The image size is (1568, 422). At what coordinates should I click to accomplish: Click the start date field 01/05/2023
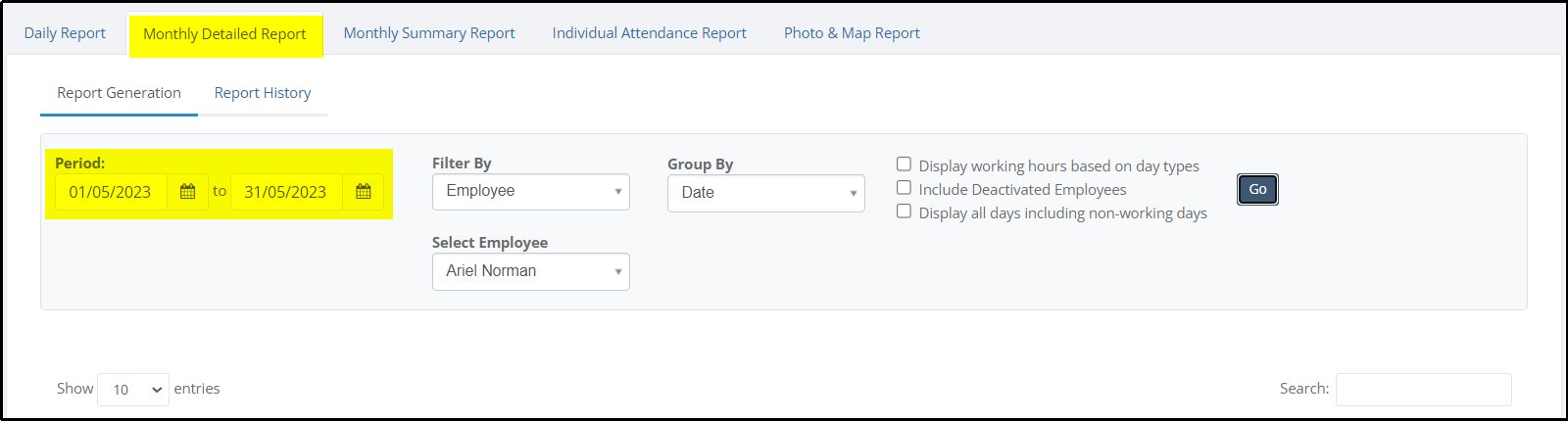(111, 192)
